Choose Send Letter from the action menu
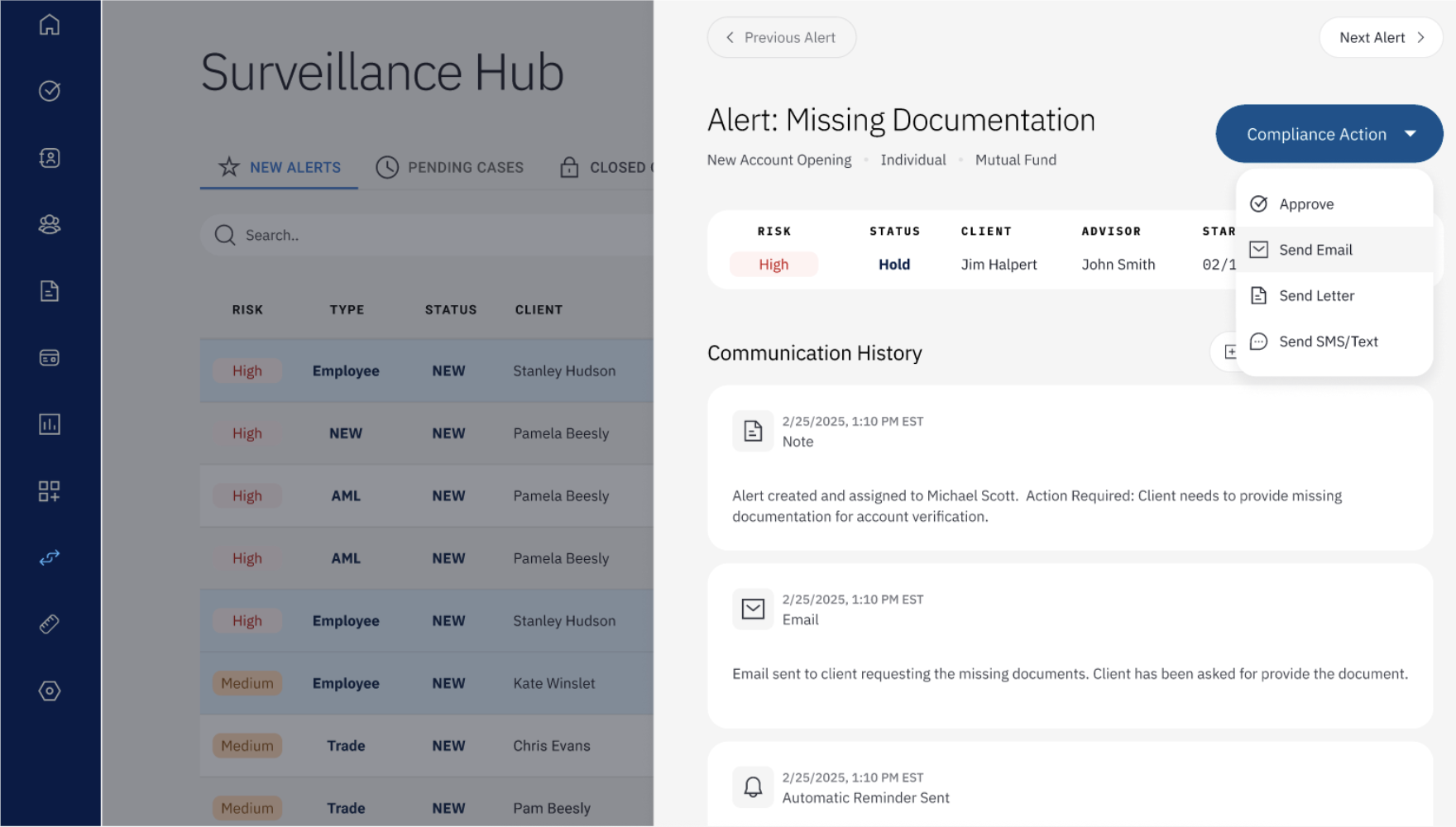 click(1334, 295)
